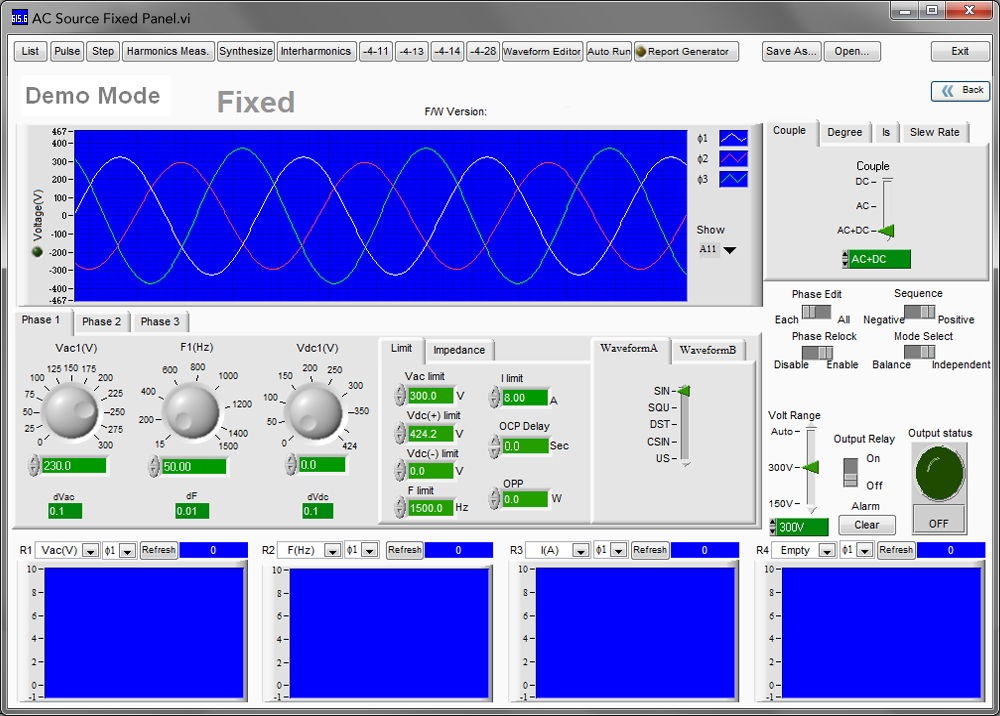
Task: Set the Couple slider to AC
Action: [886, 206]
